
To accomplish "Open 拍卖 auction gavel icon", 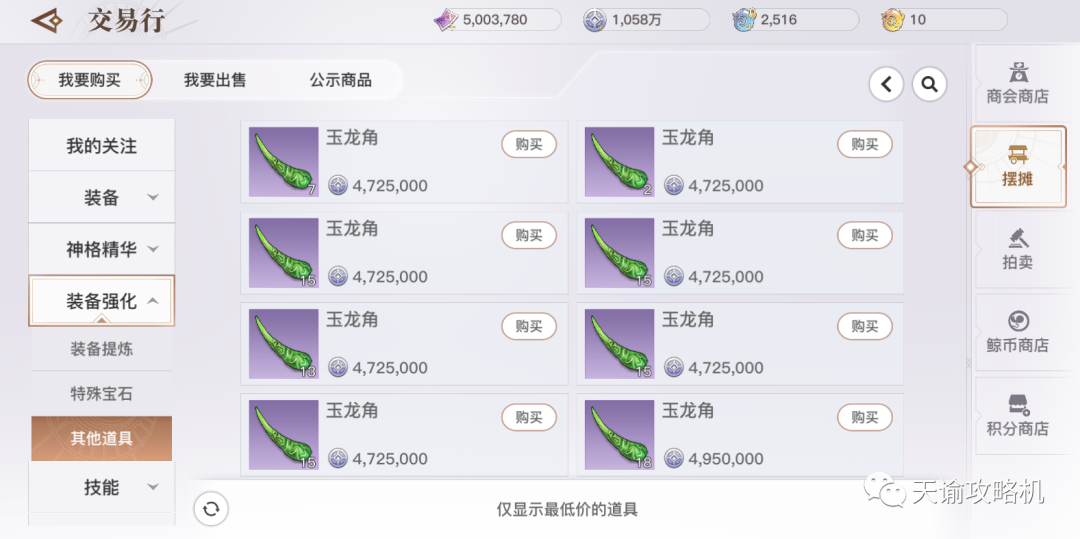I will pos(1017,249).
